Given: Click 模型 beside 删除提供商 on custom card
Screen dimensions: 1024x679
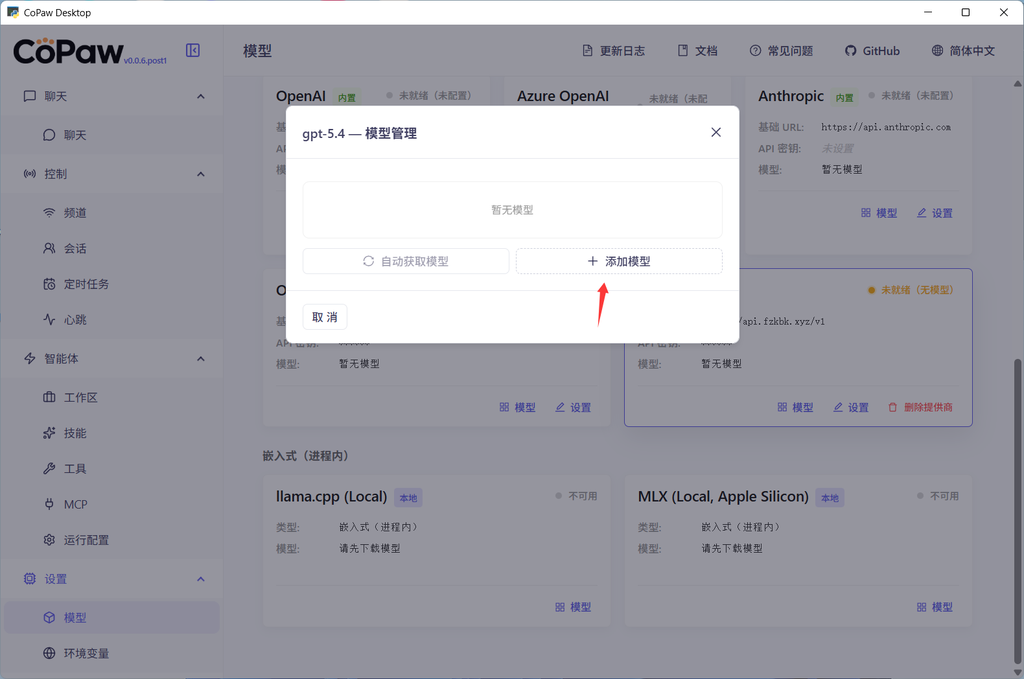Looking at the screenshot, I should [x=795, y=407].
